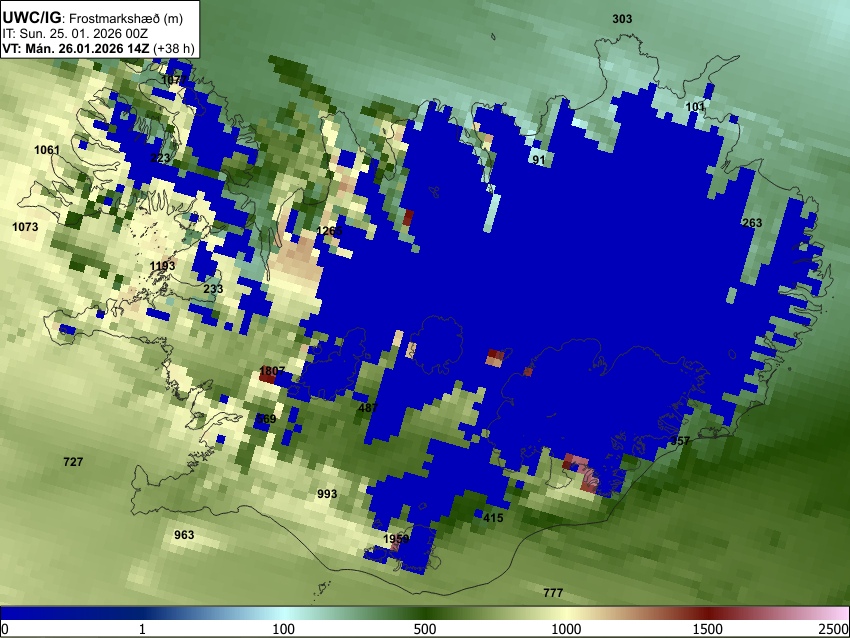Click the map value 415

pos(493,518)
